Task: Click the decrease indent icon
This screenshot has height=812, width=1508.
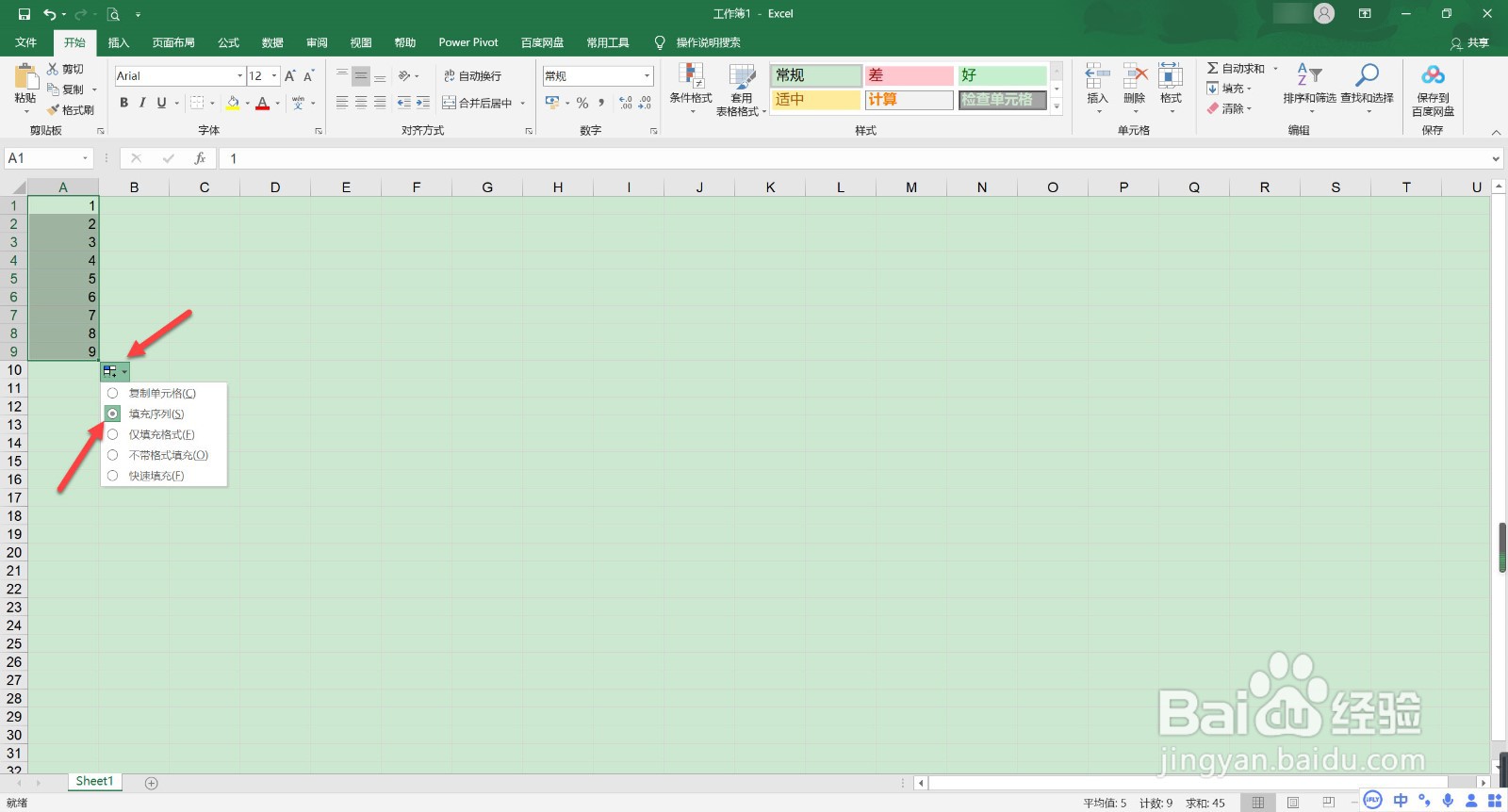Action: click(x=403, y=103)
